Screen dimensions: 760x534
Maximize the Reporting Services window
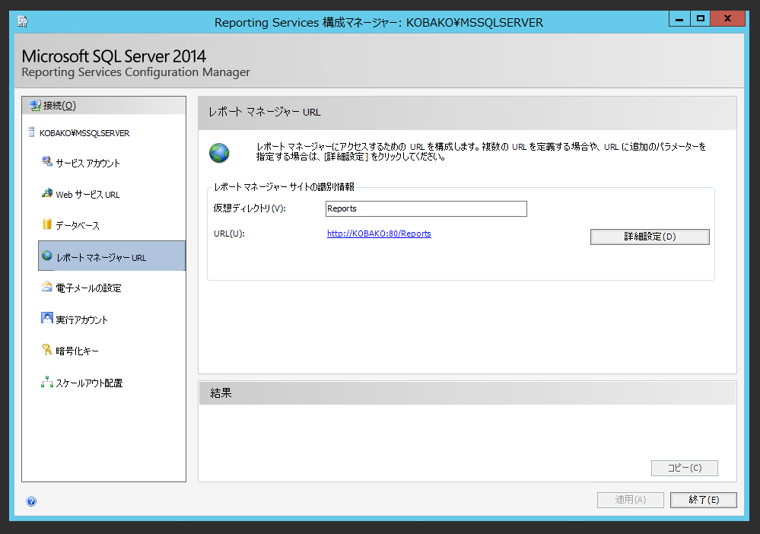click(x=700, y=18)
